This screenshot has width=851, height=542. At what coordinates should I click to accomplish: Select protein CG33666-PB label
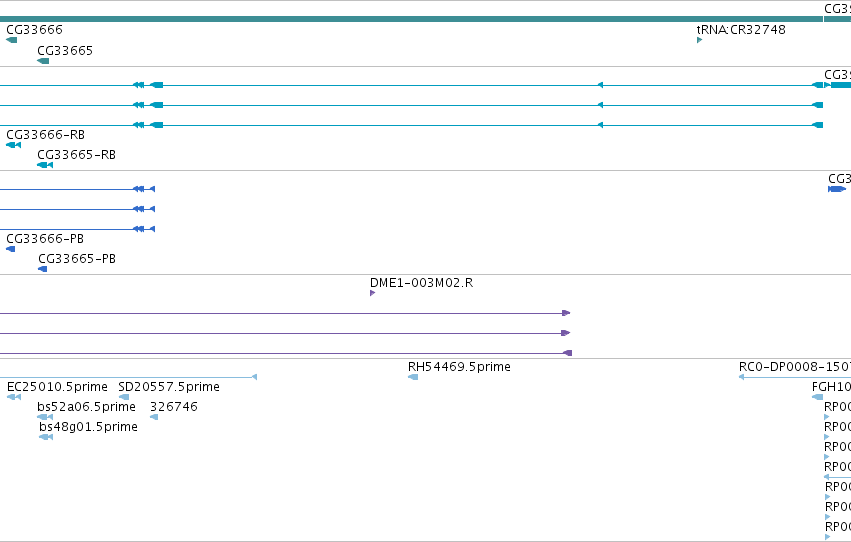45,239
